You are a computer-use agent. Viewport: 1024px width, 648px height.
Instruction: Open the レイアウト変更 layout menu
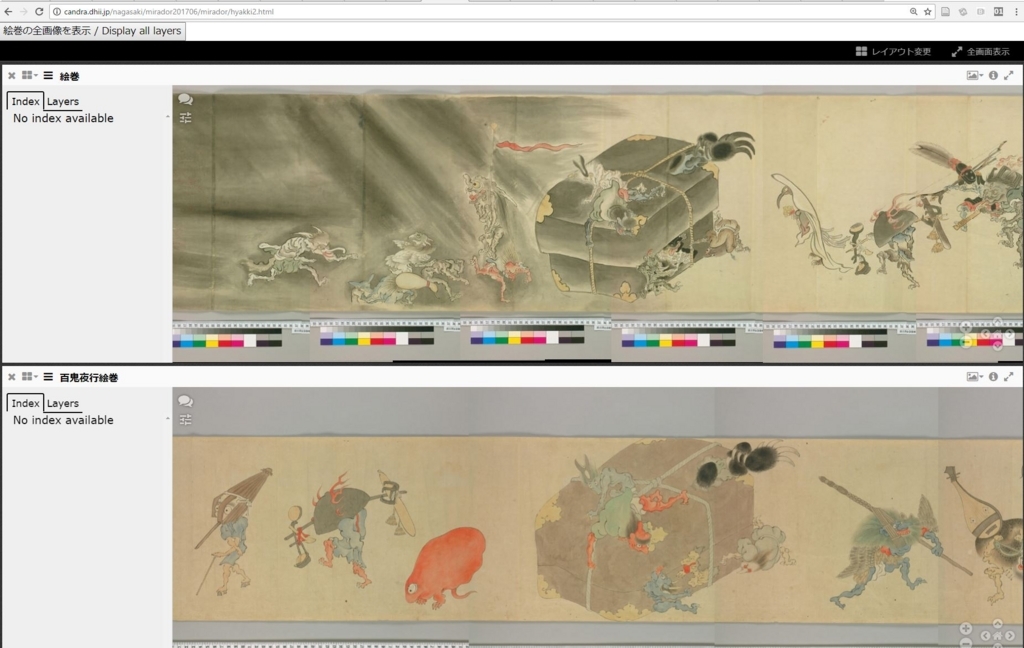(x=893, y=52)
